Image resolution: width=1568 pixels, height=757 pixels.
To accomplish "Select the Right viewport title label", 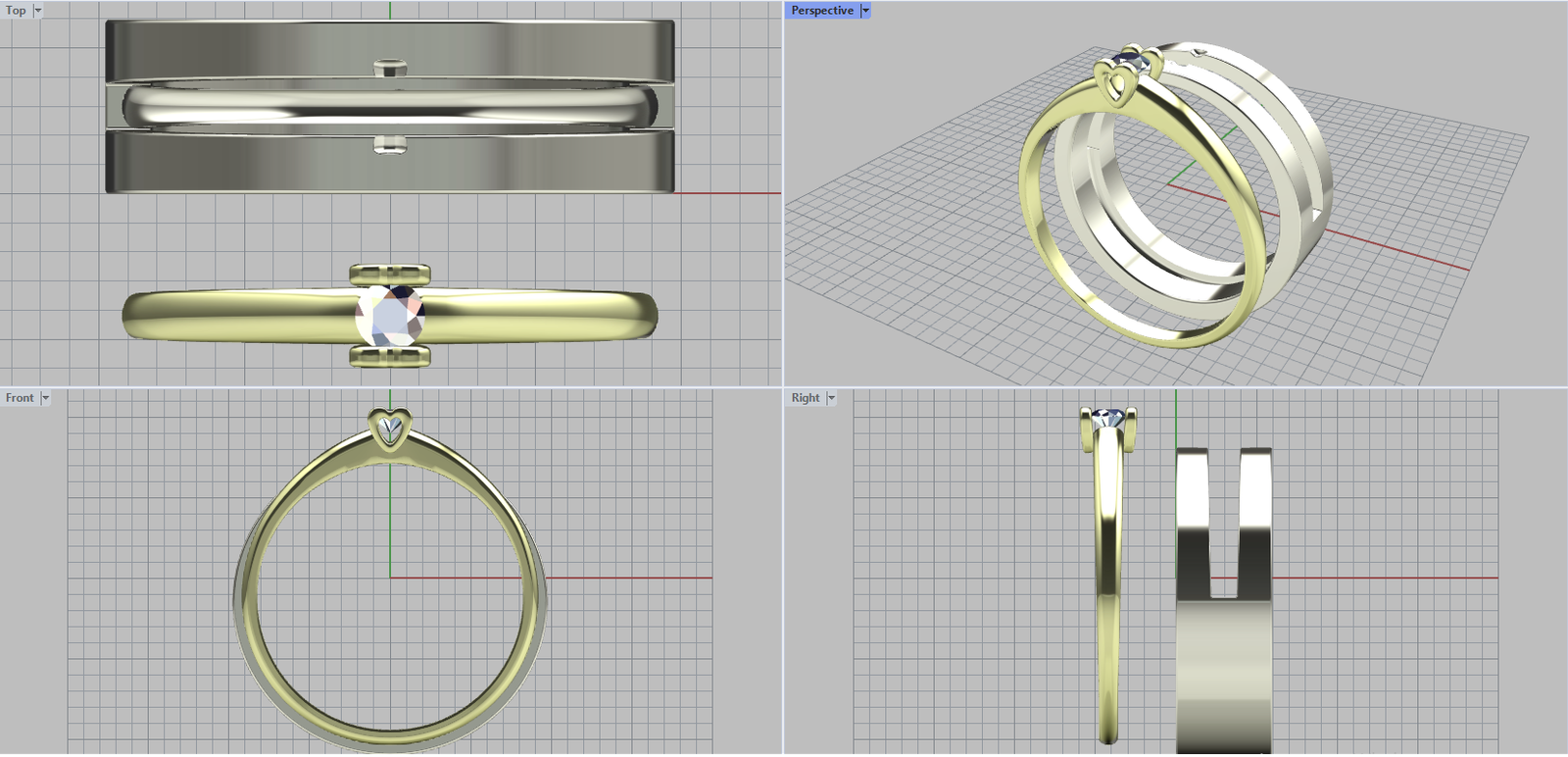I will (806, 398).
